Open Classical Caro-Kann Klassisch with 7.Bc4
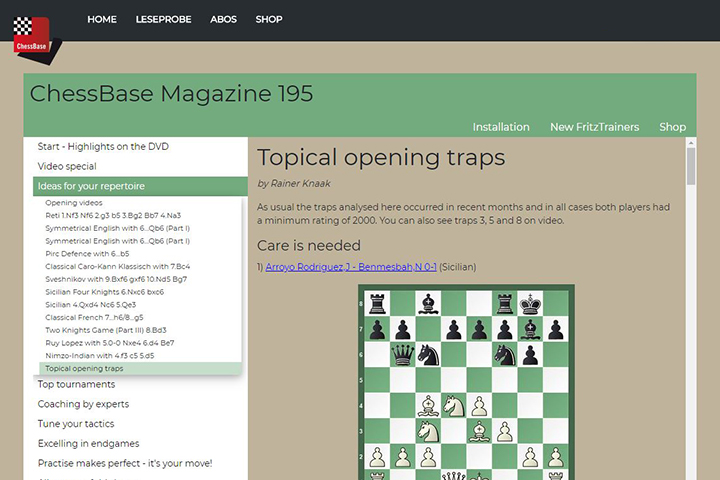This screenshot has width=720, height=480. tap(118, 266)
